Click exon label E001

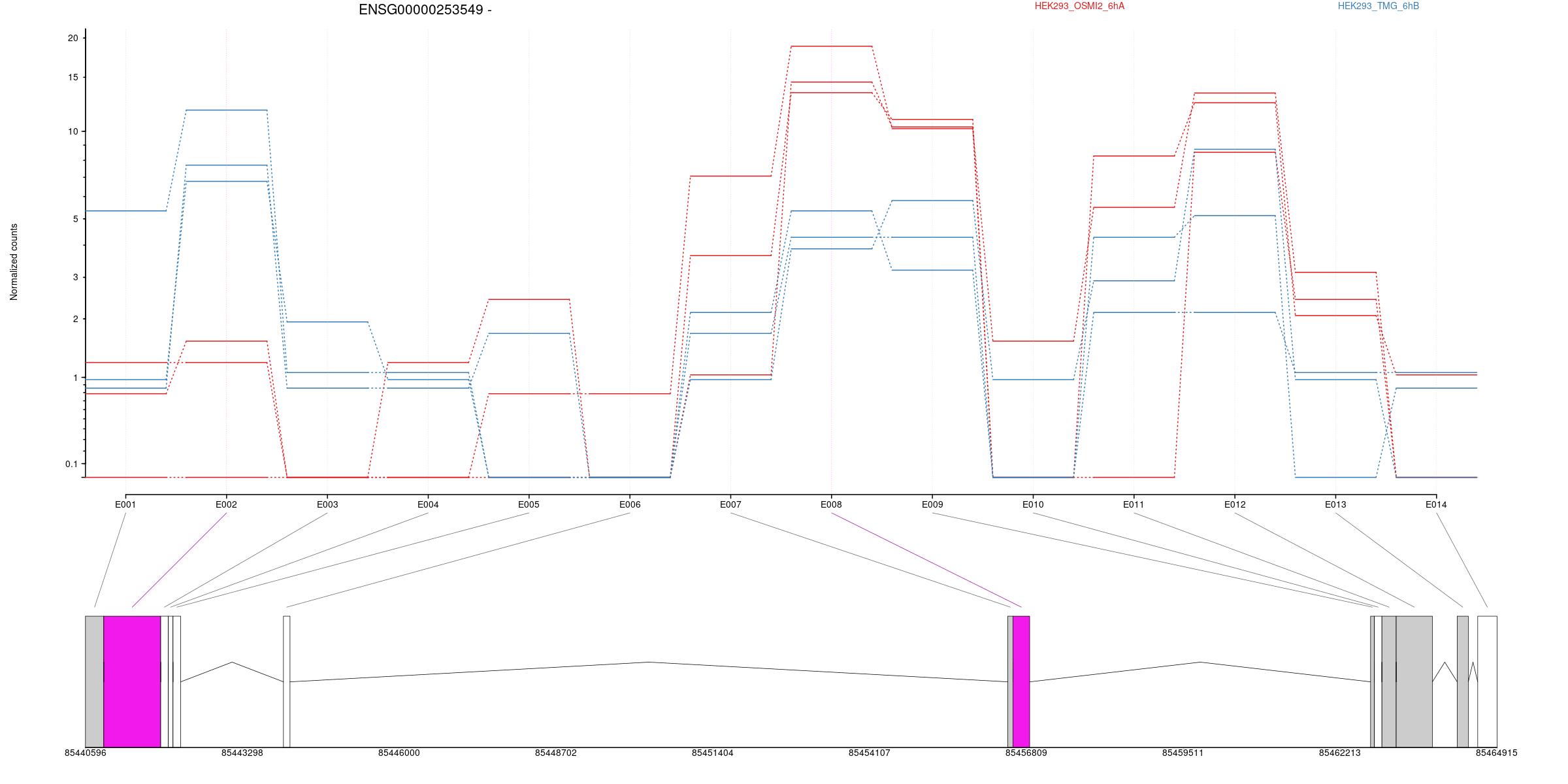coord(125,504)
